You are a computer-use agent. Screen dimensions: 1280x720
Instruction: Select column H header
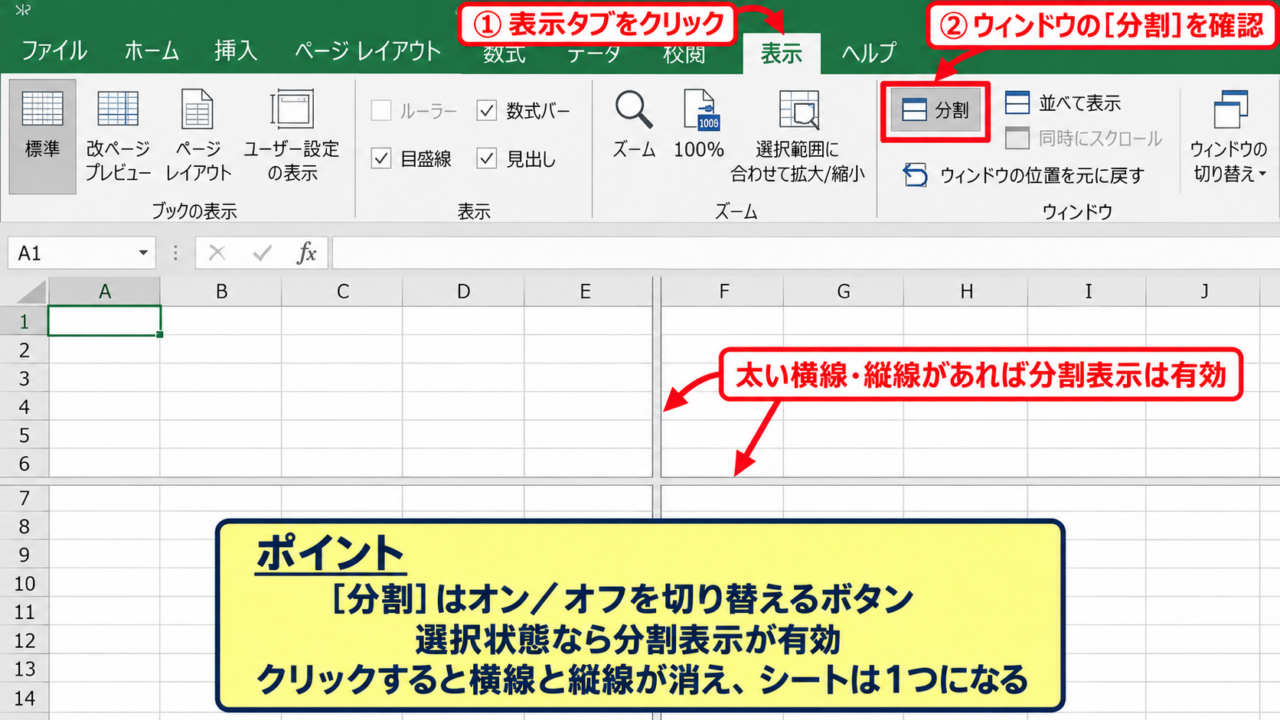pos(966,291)
